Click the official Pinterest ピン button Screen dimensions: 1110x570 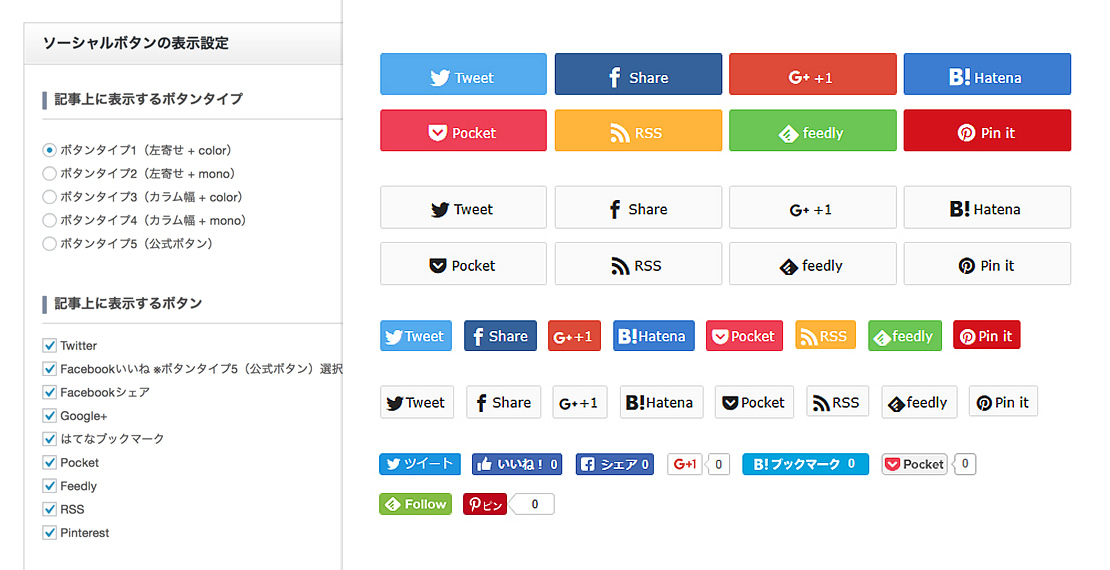485,504
